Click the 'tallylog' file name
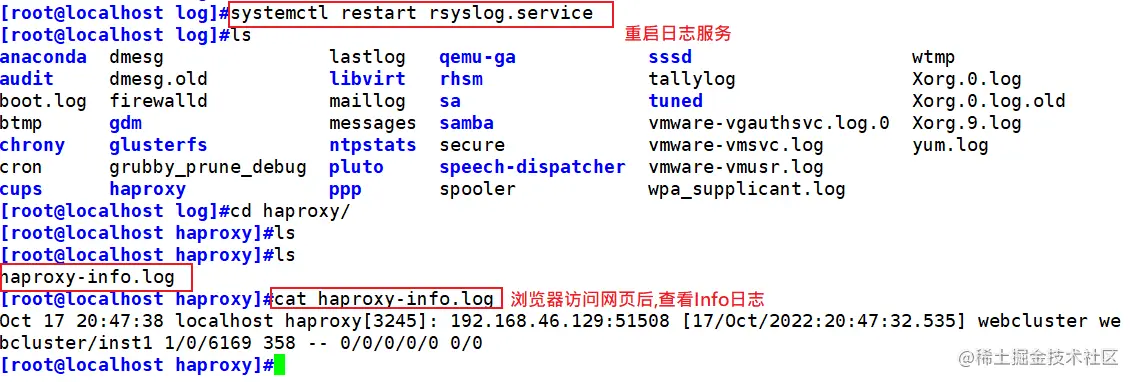1133x382 pixels. pos(692,79)
